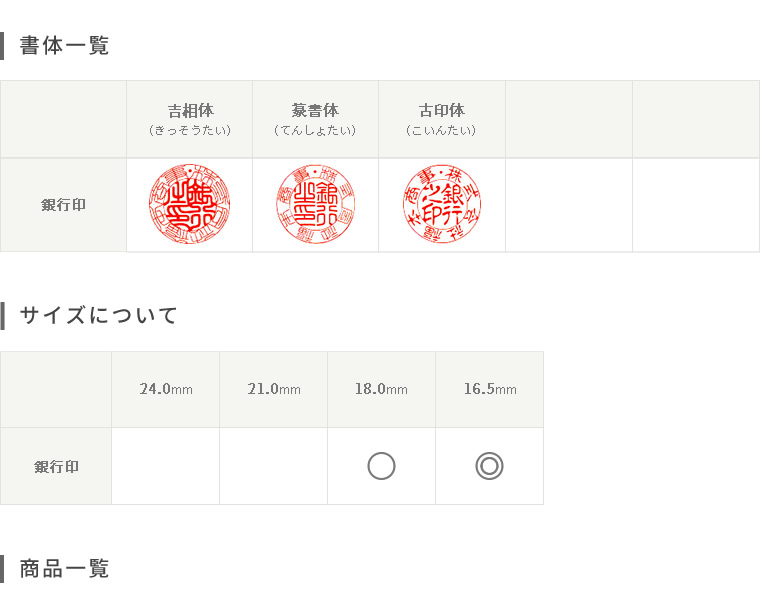This screenshot has width=760, height=609.
Task: Click the 吉相体 red seal stamp sample
Action: tap(190, 204)
